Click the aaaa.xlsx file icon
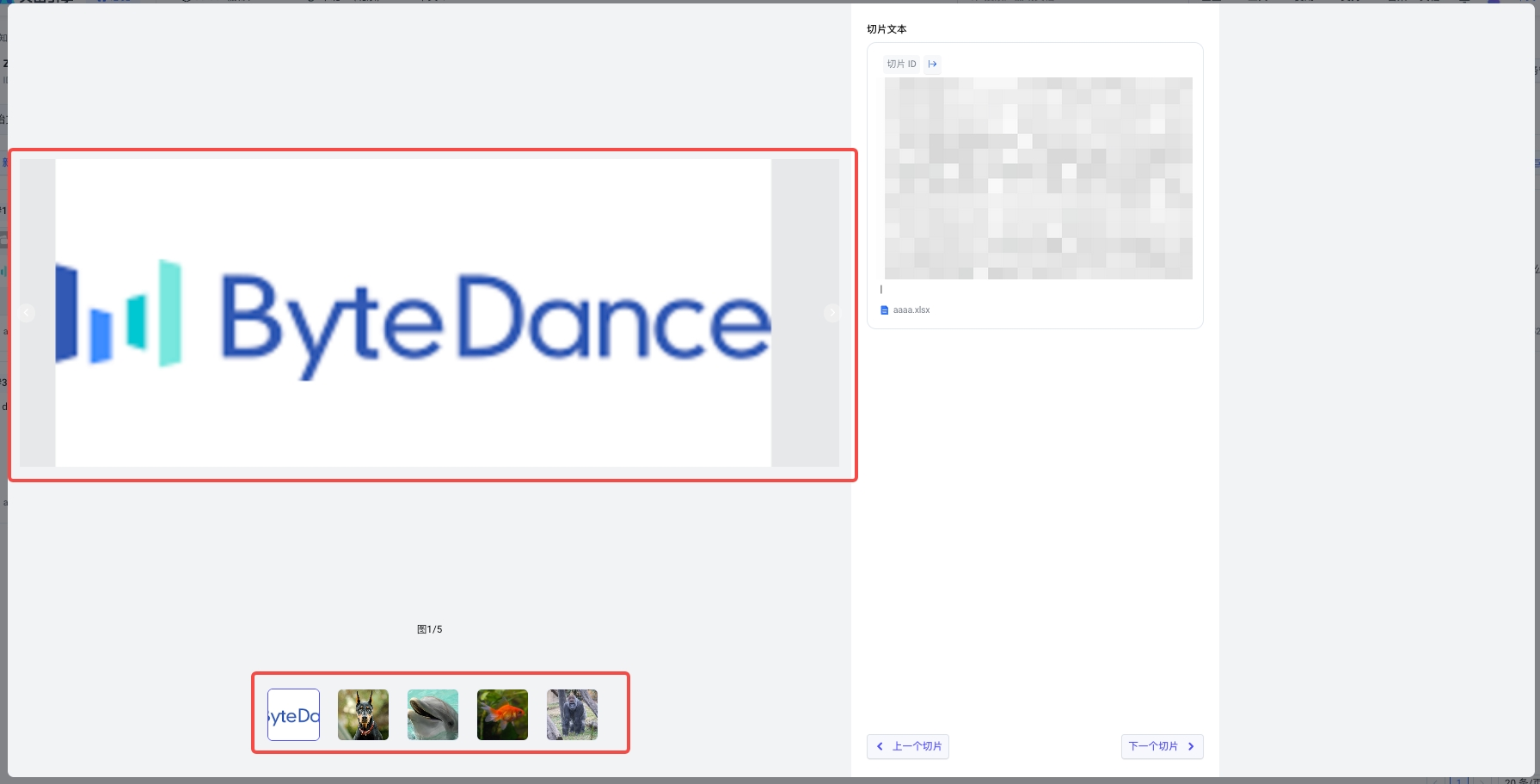1540x784 pixels. [x=885, y=310]
